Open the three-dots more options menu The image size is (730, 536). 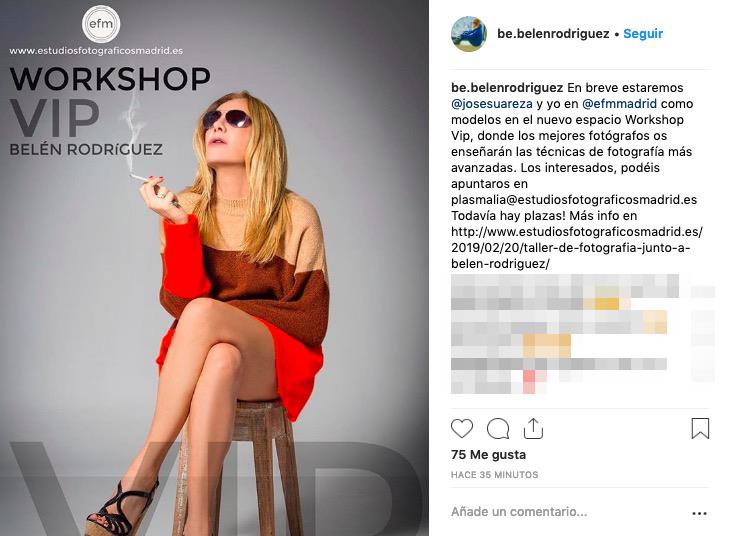[699, 513]
